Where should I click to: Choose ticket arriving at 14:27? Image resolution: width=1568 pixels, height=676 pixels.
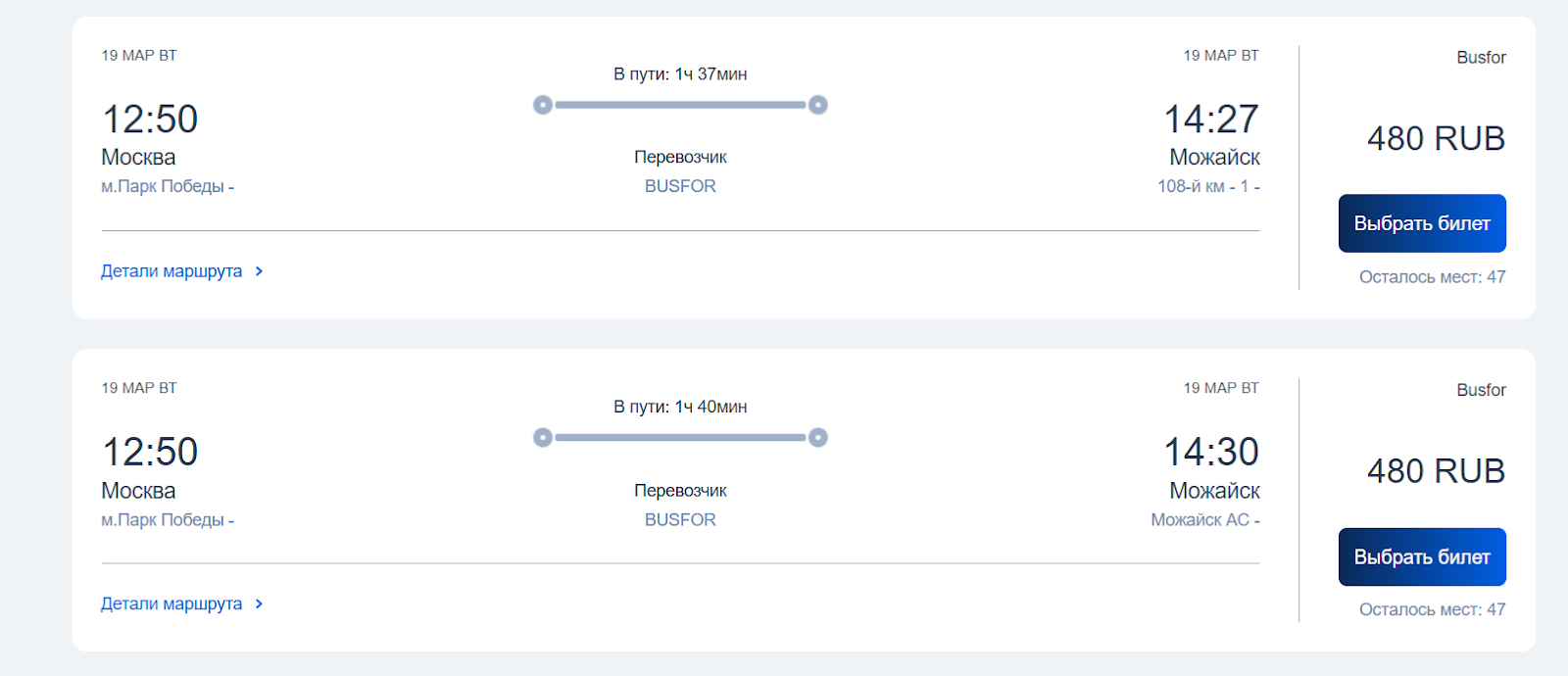tap(1422, 223)
